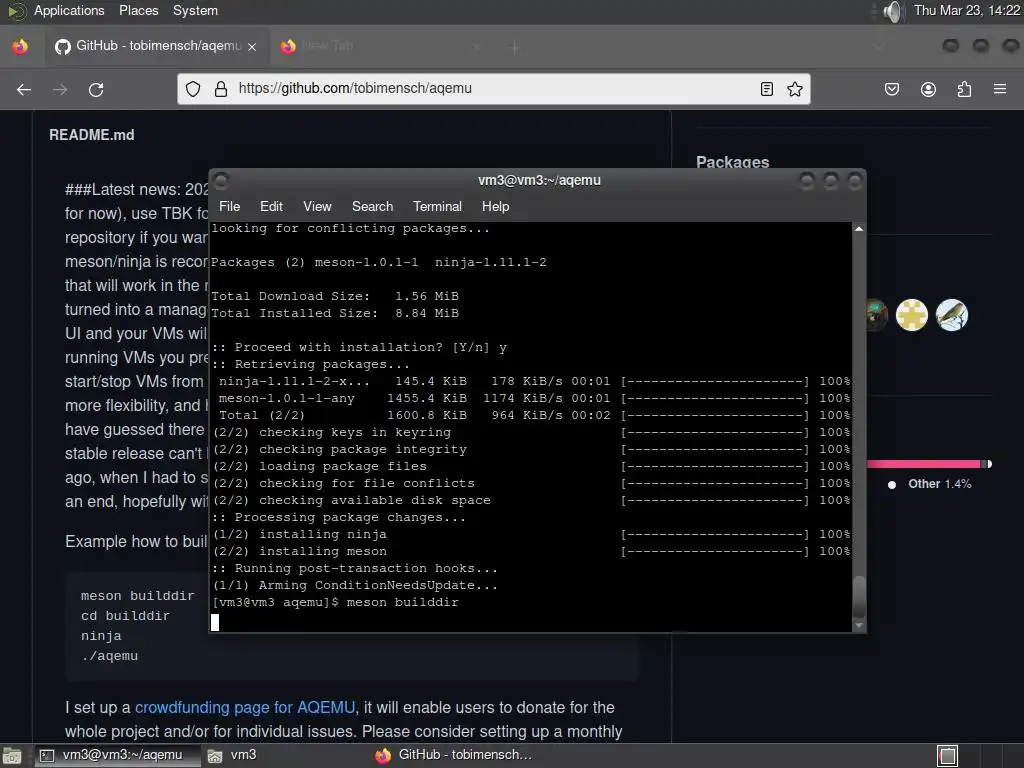Click the Other 1.4% language entry
This screenshot has width=1024, height=768.
930,484
